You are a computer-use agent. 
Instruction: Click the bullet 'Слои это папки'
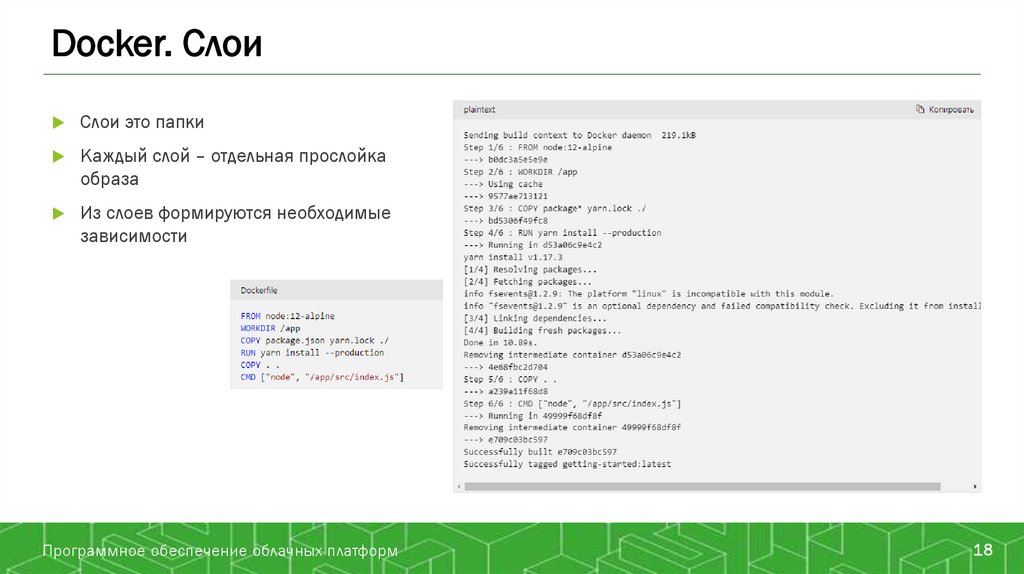tap(142, 122)
